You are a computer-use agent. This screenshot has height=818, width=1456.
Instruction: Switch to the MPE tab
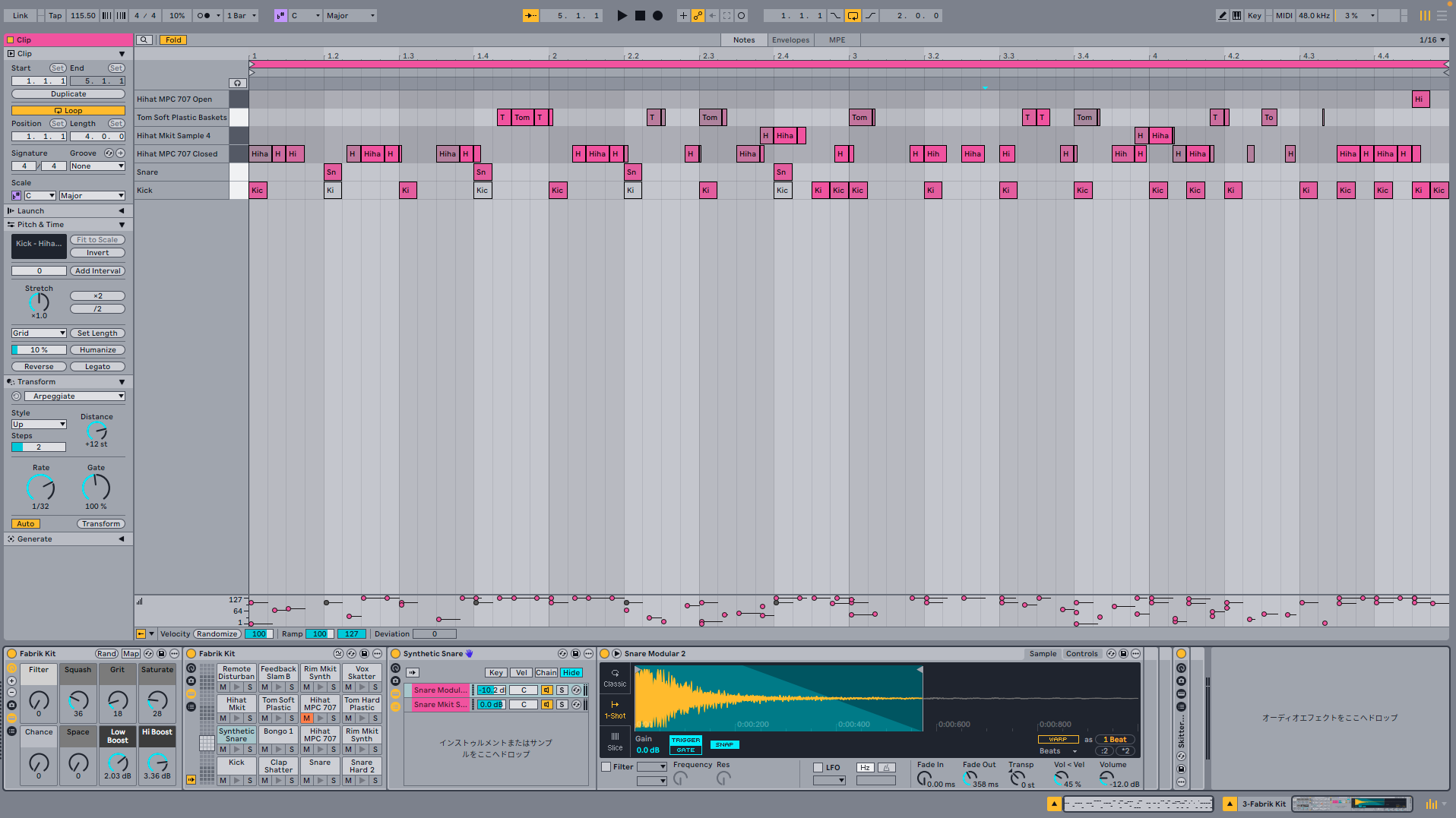point(837,40)
